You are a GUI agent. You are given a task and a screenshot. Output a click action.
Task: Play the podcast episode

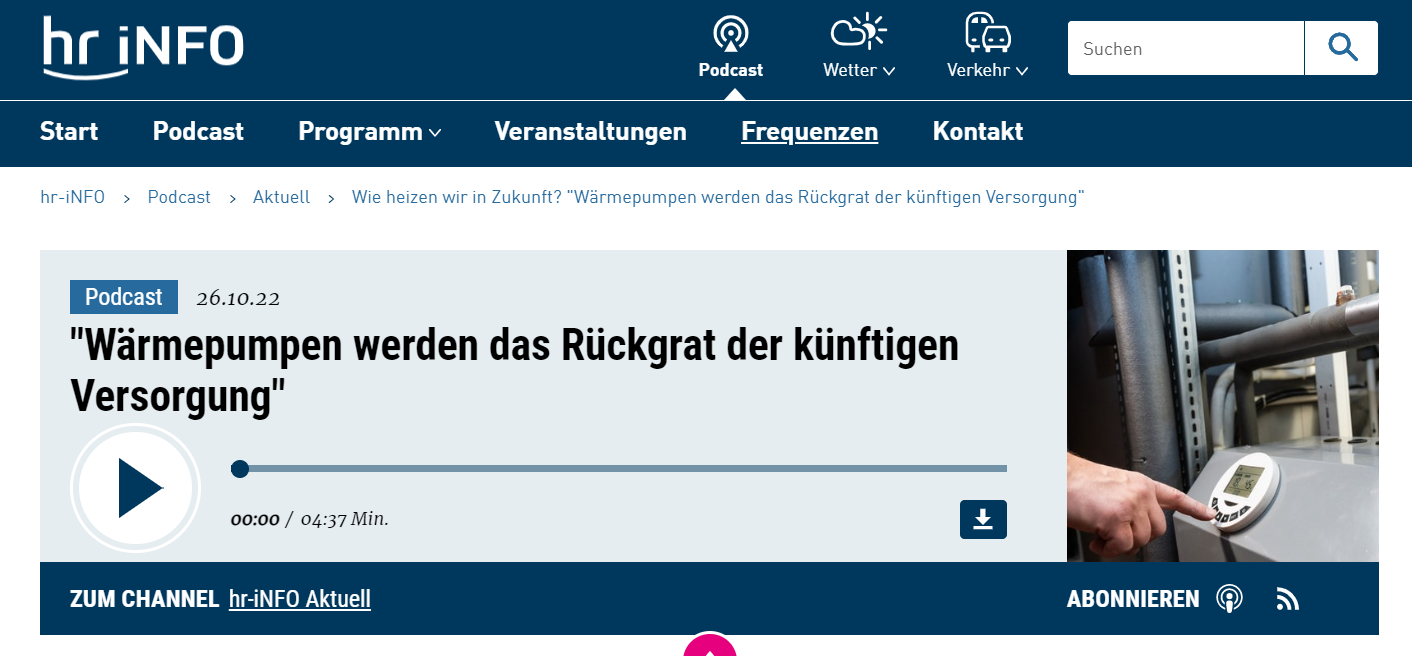pos(136,488)
